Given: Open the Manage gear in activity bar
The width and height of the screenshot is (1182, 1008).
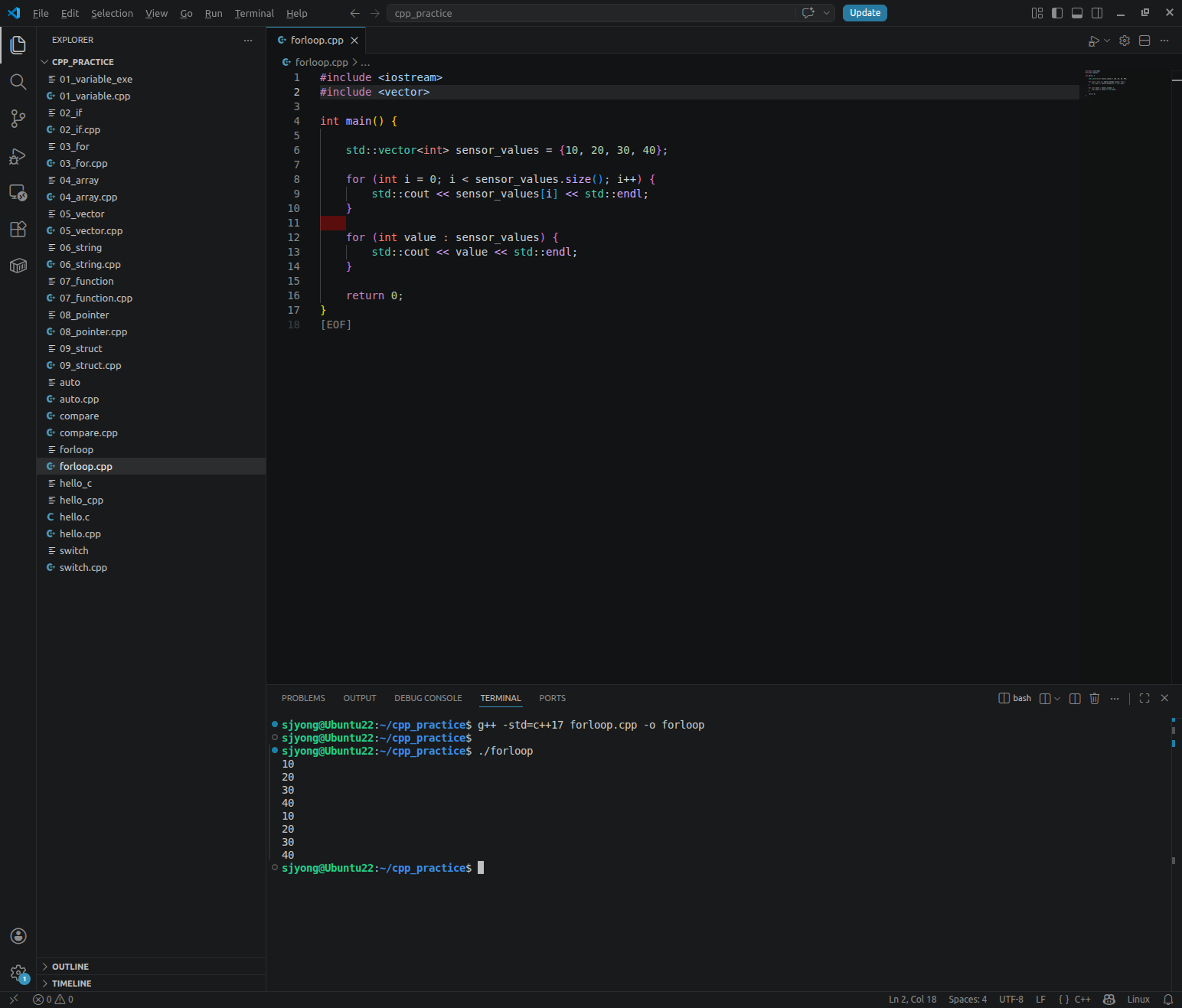Looking at the screenshot, I should pos(18,974).
